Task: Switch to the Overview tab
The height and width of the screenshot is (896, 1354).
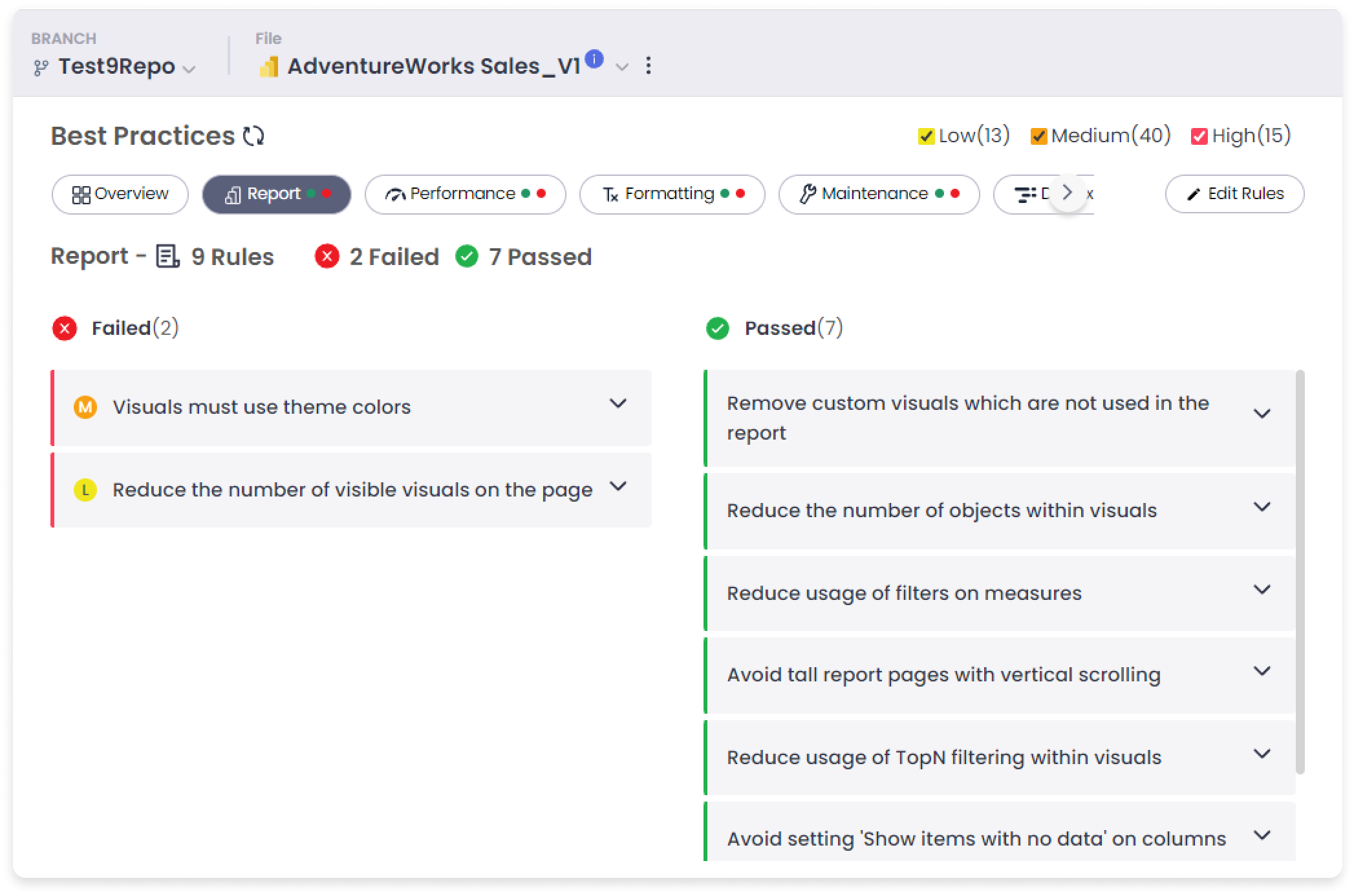Action: 120,194
